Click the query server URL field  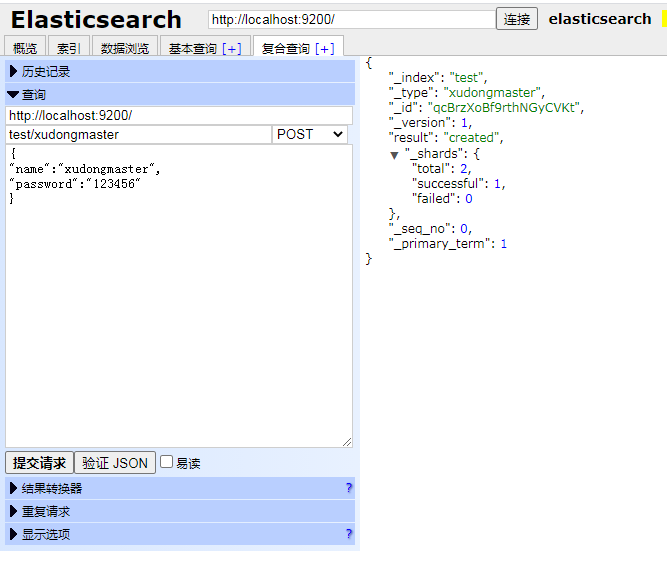(x=179, y=115)
